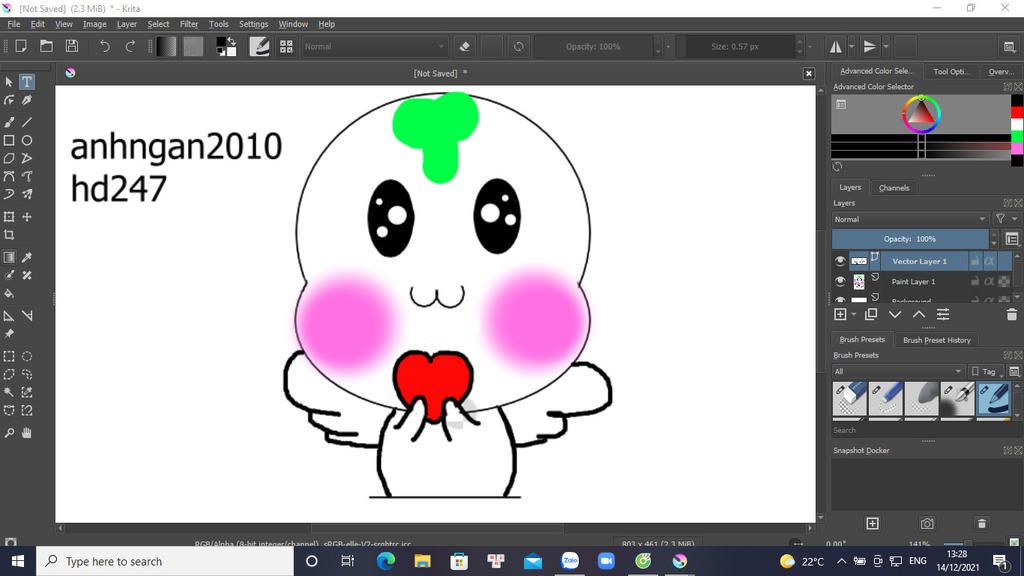Open the brush preset tag filter All dropdown
Image resolution: width=1024 pixels, height=576 pixels.
tap(898, 372)
